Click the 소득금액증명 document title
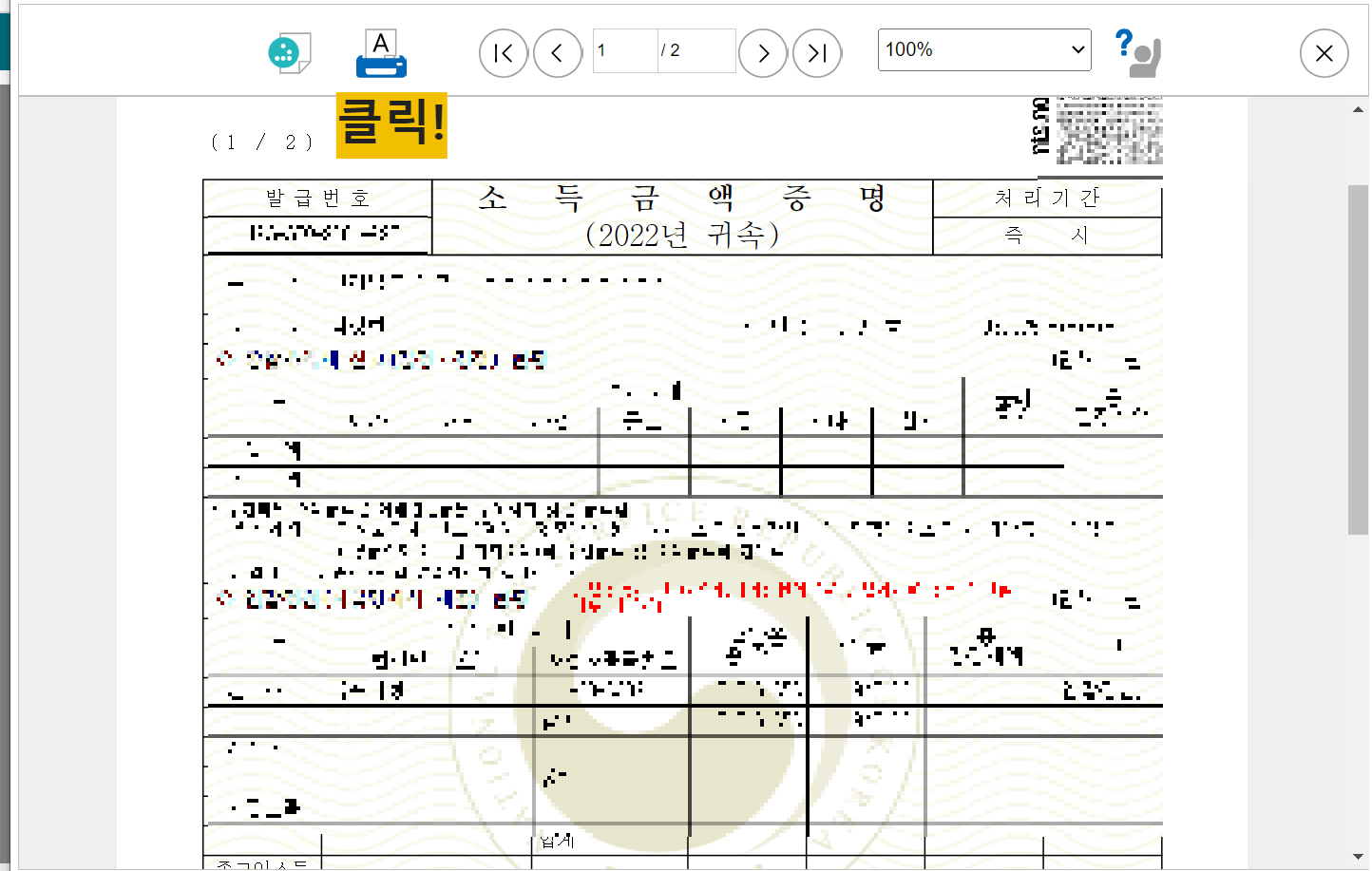The width and height of the screenshot is (1372, 871). (x=682, y=199)
